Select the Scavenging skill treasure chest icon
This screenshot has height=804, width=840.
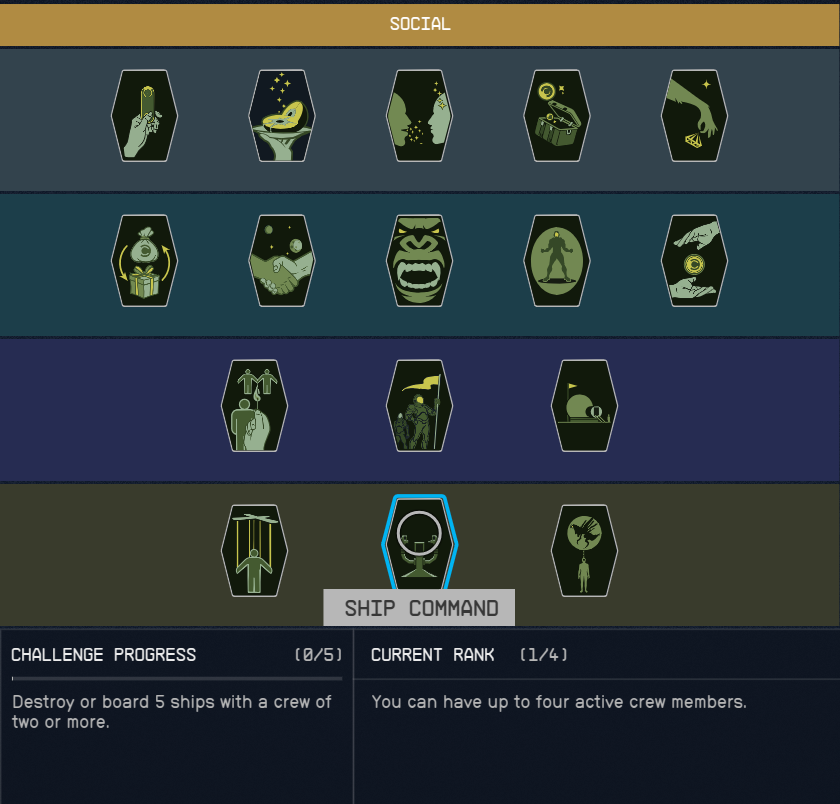[557, 116]
